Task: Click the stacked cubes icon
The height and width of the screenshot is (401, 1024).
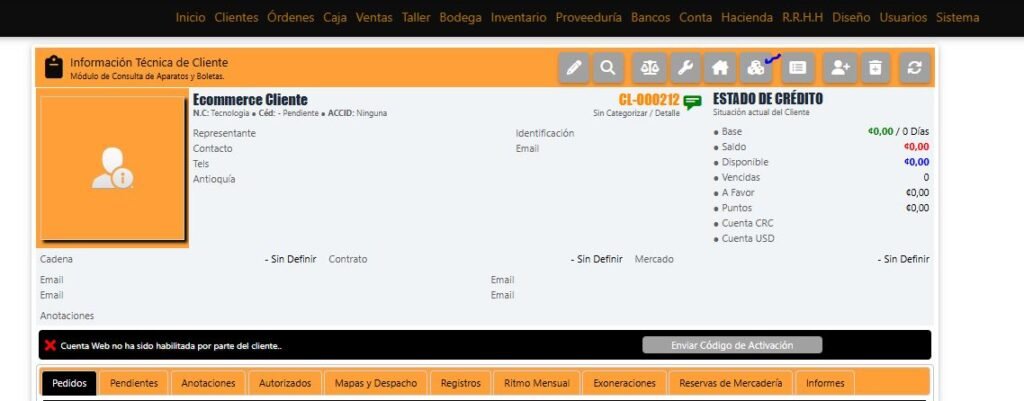Action: click(x=755, y=68)
